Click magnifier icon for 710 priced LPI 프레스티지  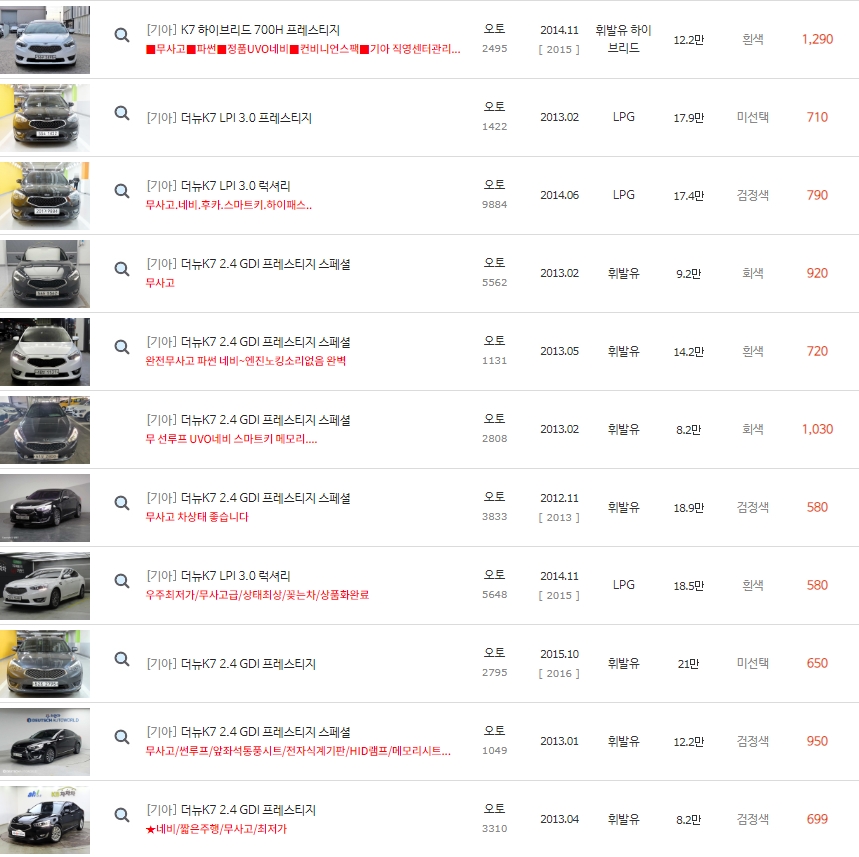122,113
